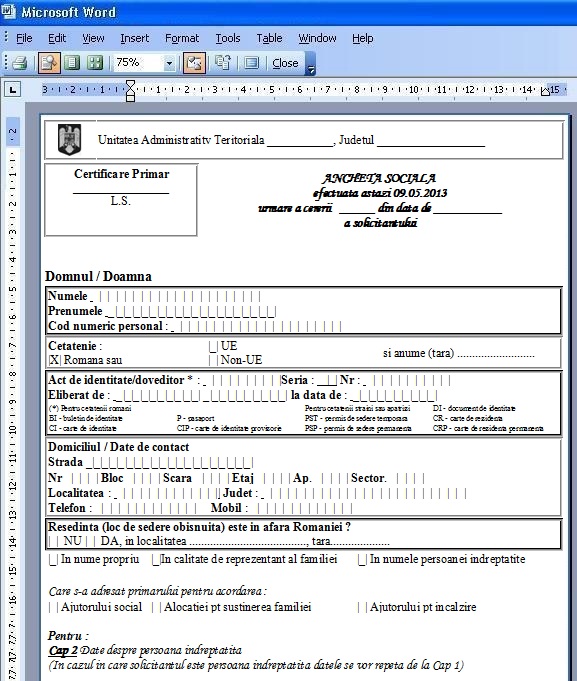
Task: Close the print preview
Action: (285, 63)
